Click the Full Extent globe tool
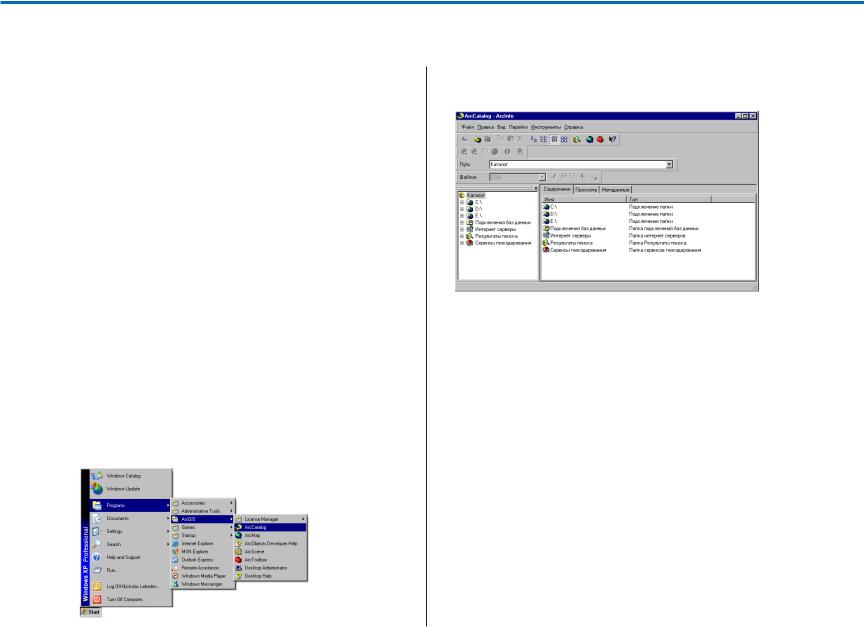 494,152
